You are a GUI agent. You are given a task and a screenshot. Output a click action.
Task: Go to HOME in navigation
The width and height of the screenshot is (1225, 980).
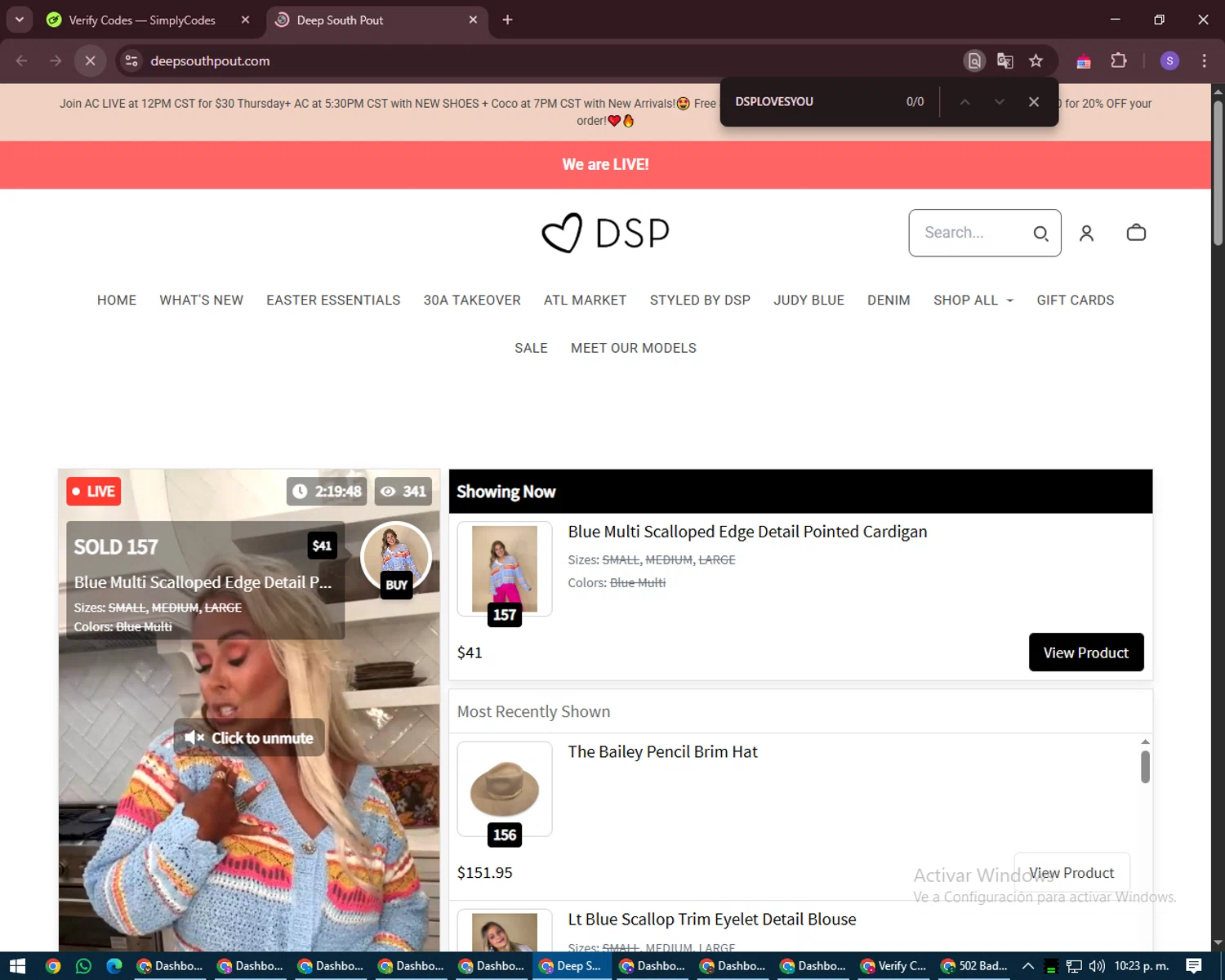[117, 301]
